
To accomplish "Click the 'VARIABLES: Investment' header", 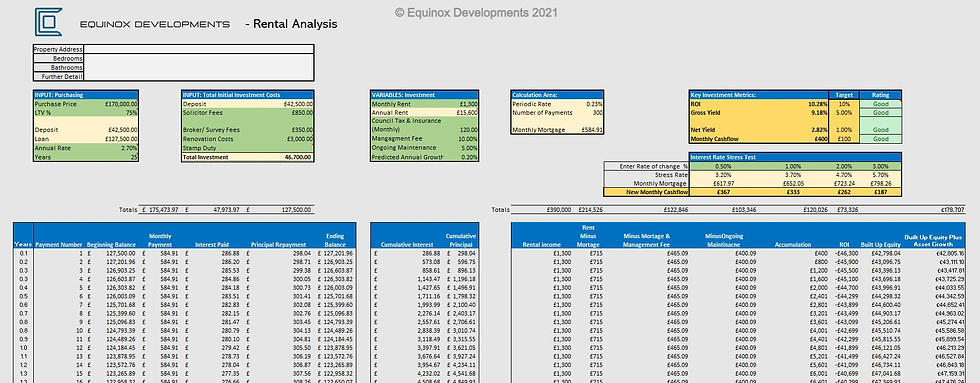I will click(x=425, y=95).
